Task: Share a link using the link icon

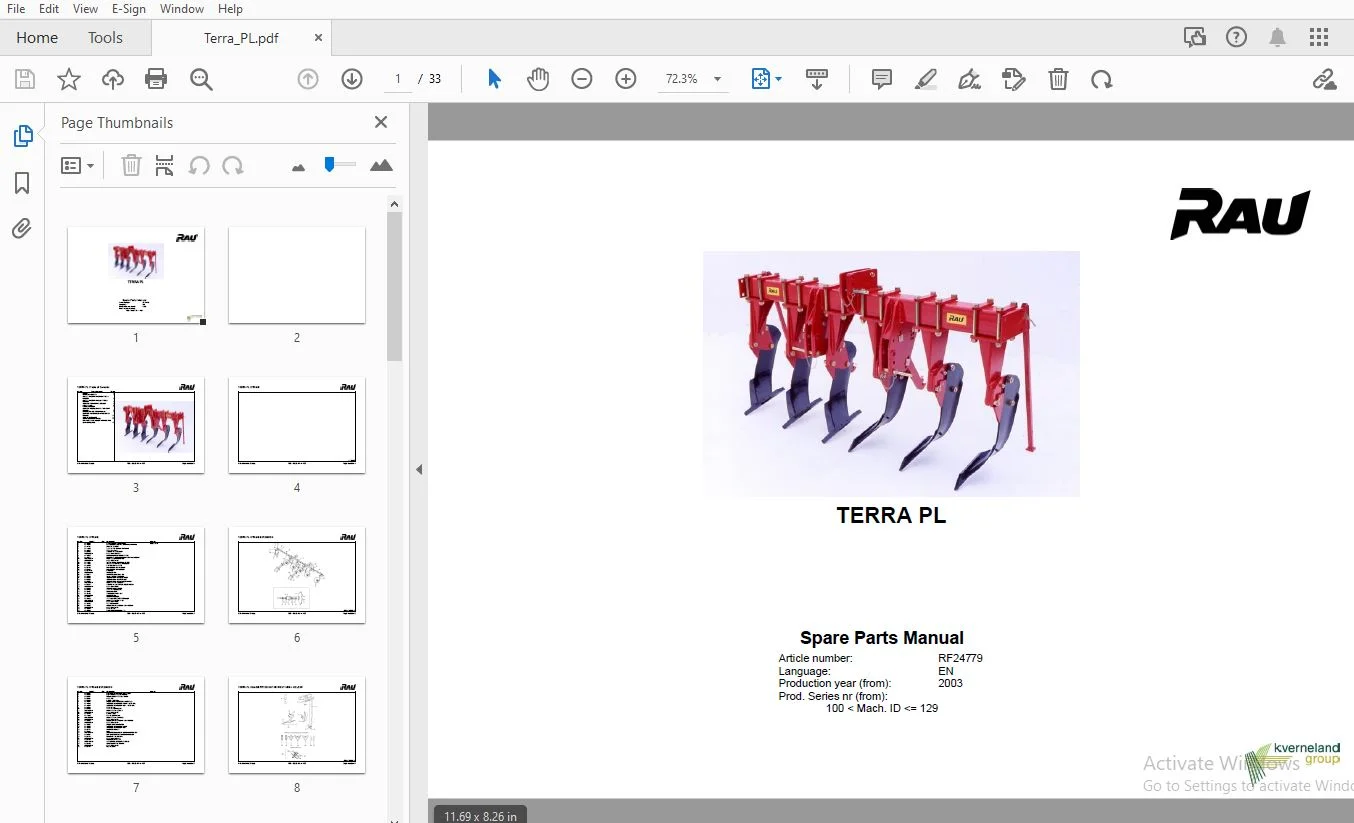Action: (x=1325, y=79)
